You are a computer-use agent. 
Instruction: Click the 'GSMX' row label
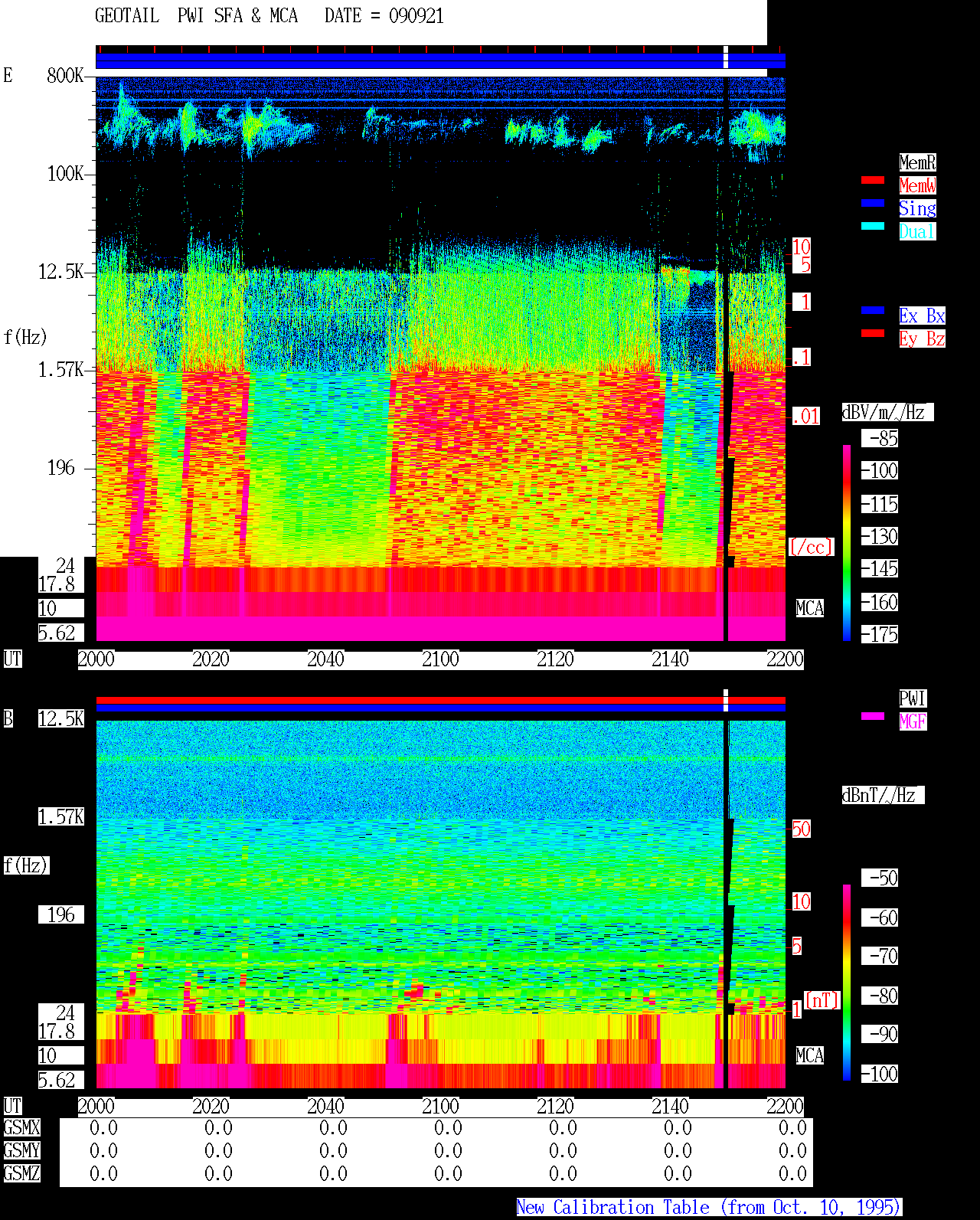click(x=21, y=1127)
